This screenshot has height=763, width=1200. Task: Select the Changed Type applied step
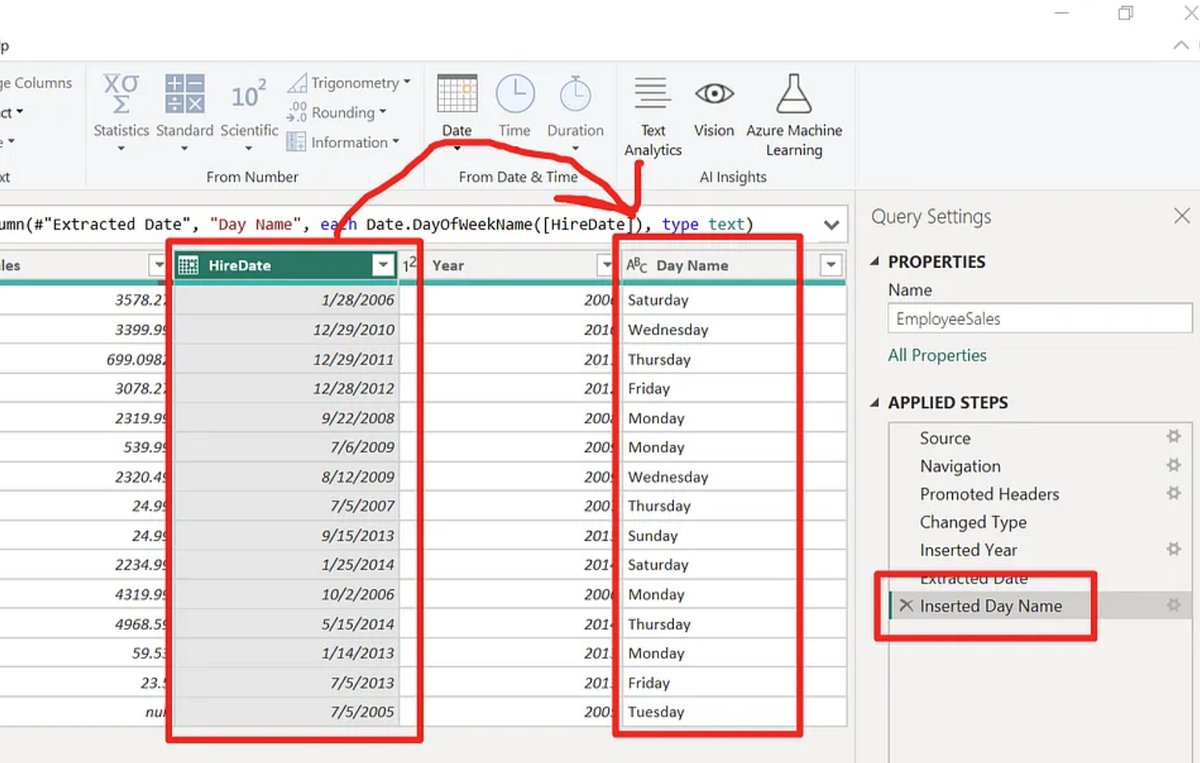[x=973, y=521]
